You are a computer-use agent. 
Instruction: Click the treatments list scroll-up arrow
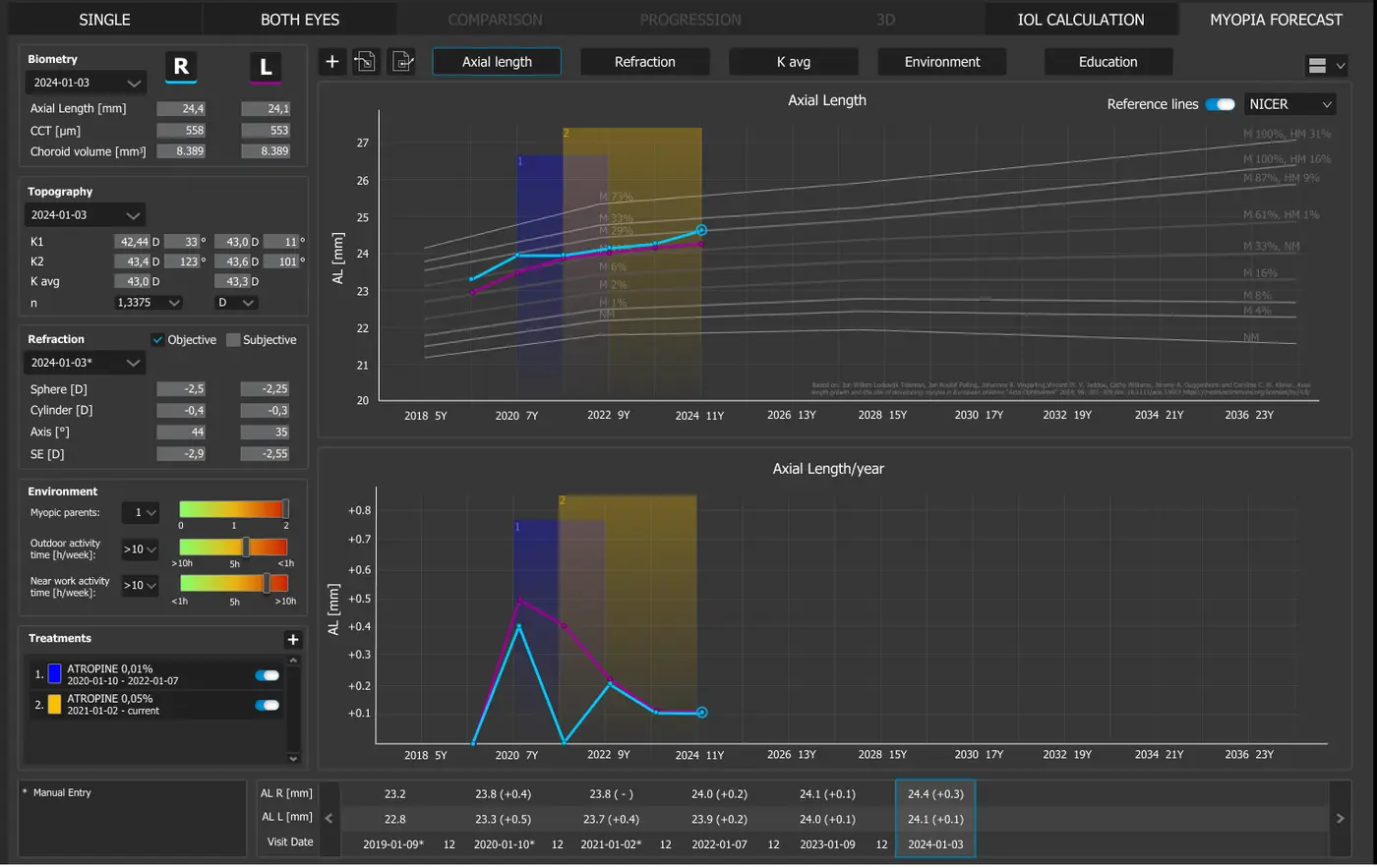[292, 661]
